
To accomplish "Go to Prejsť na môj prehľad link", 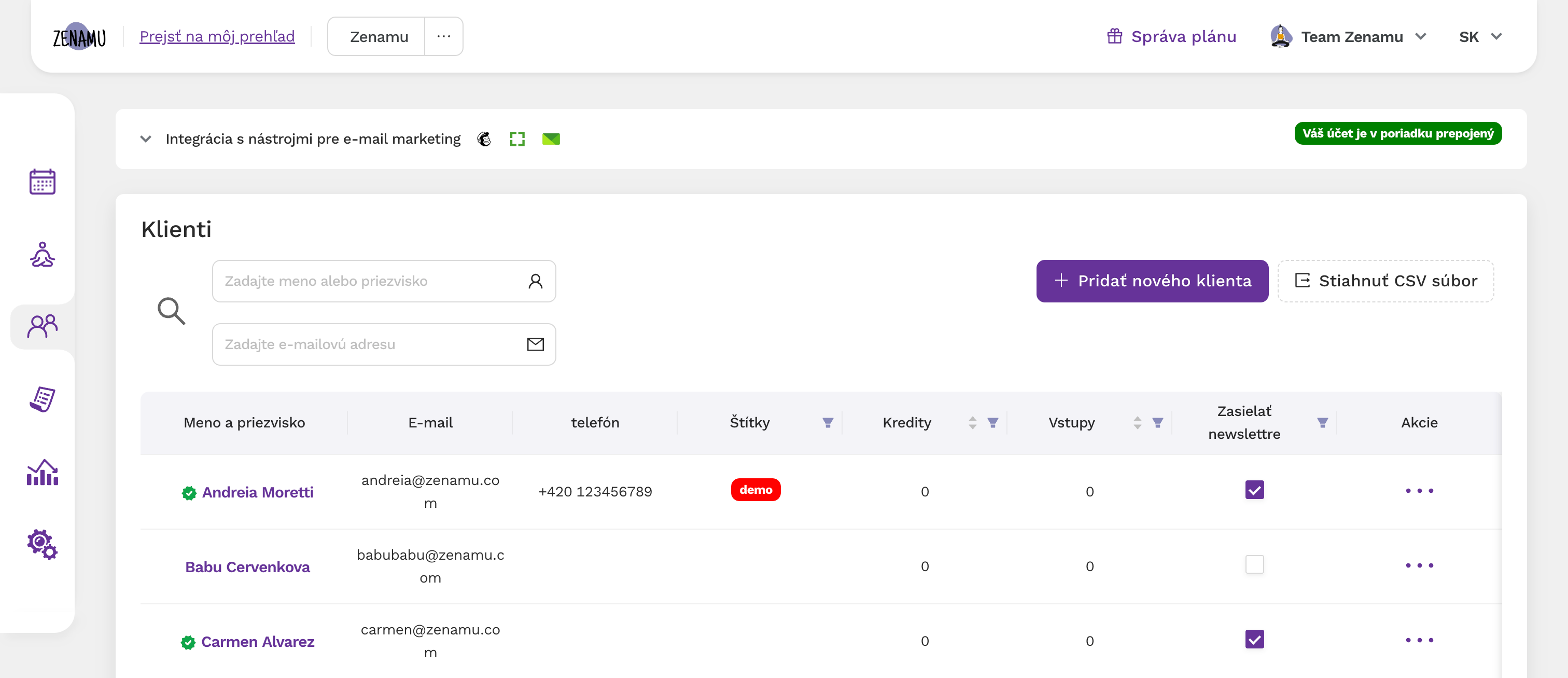I will 217,36.
